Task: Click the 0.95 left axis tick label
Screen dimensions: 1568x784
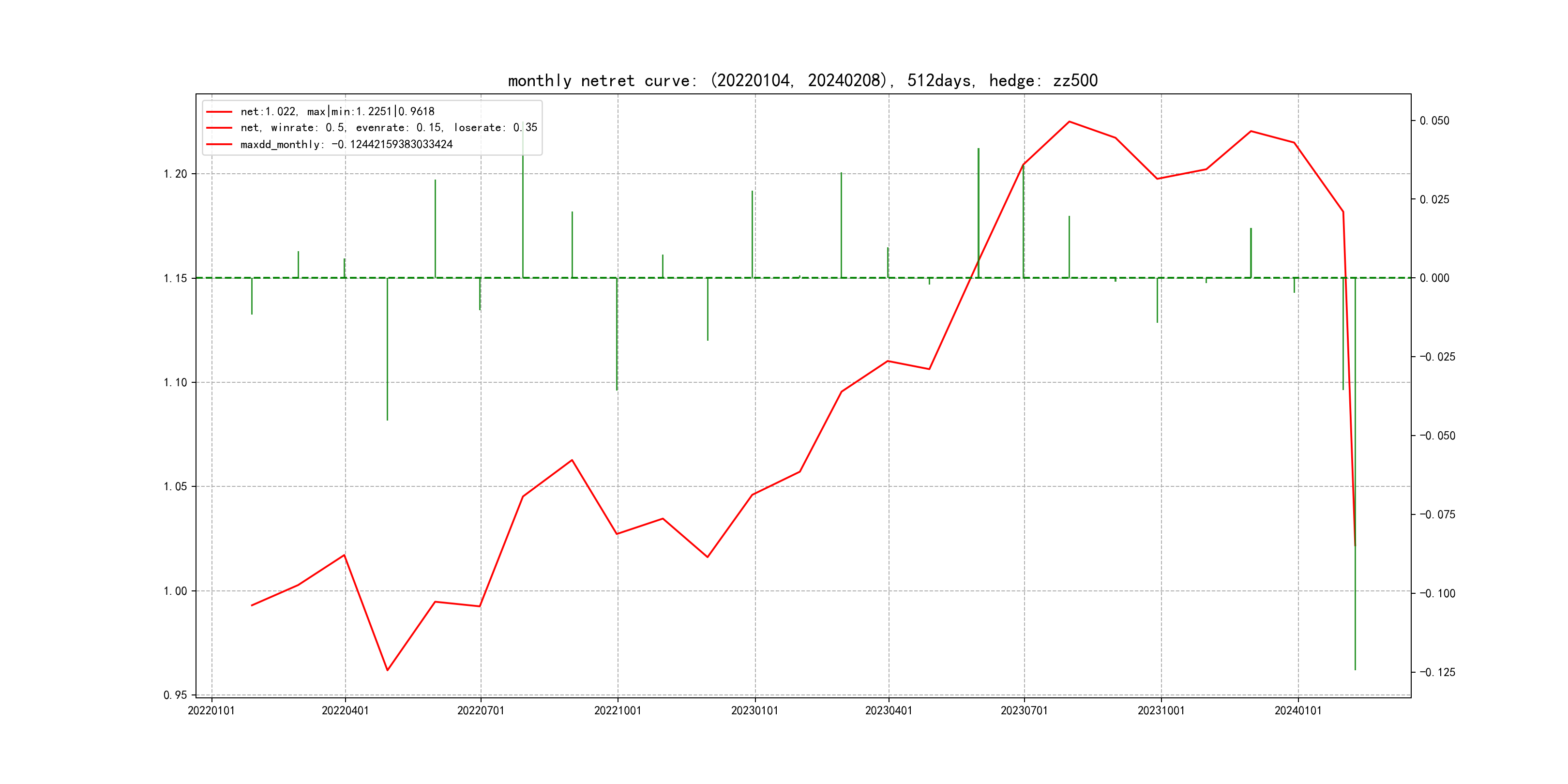Action: (175, 695)
